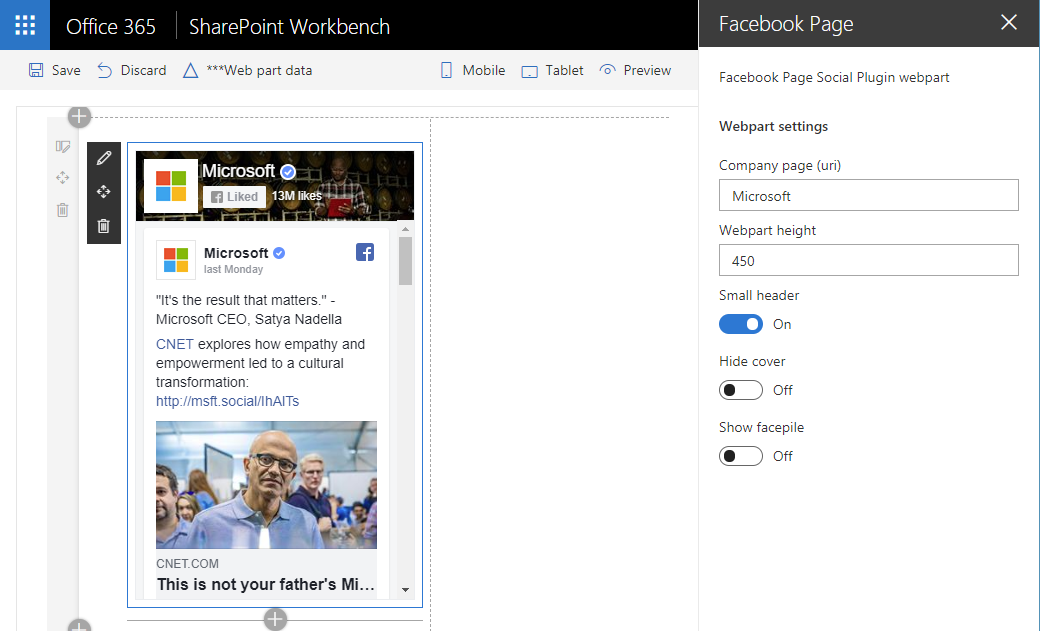Enable the Hide cover toggle
This screenshot has width=1040, height=631.
coord(741,389)
